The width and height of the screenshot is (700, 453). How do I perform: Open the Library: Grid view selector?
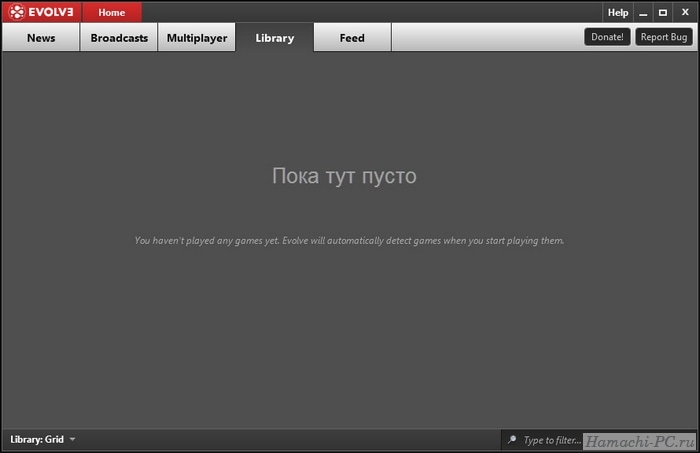click(42, 440)
